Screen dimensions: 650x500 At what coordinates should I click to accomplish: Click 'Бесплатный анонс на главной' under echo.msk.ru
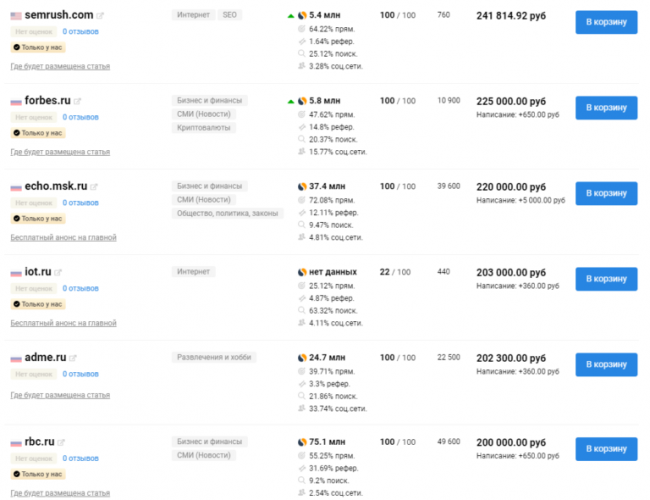[63, 238]
